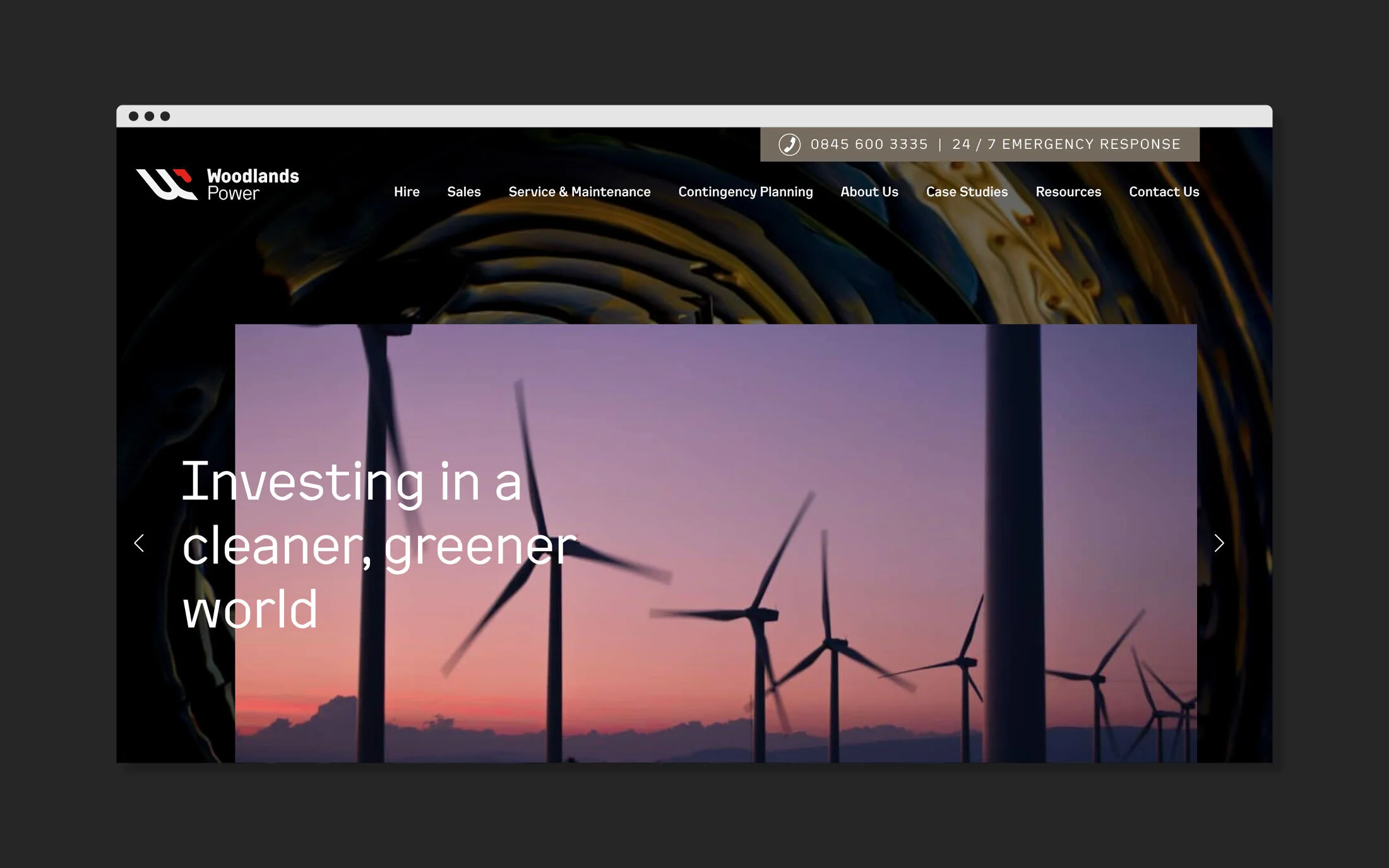This screenshot has width=1389, height=868.
Task: Click the second dot in the browser titlebar
Action: click(x=149, y=116)
